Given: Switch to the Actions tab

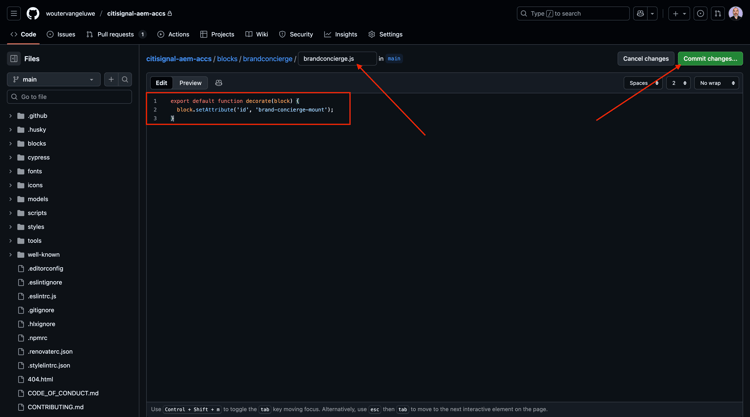Looking at the screenshot, I should [x=173, y=34].
